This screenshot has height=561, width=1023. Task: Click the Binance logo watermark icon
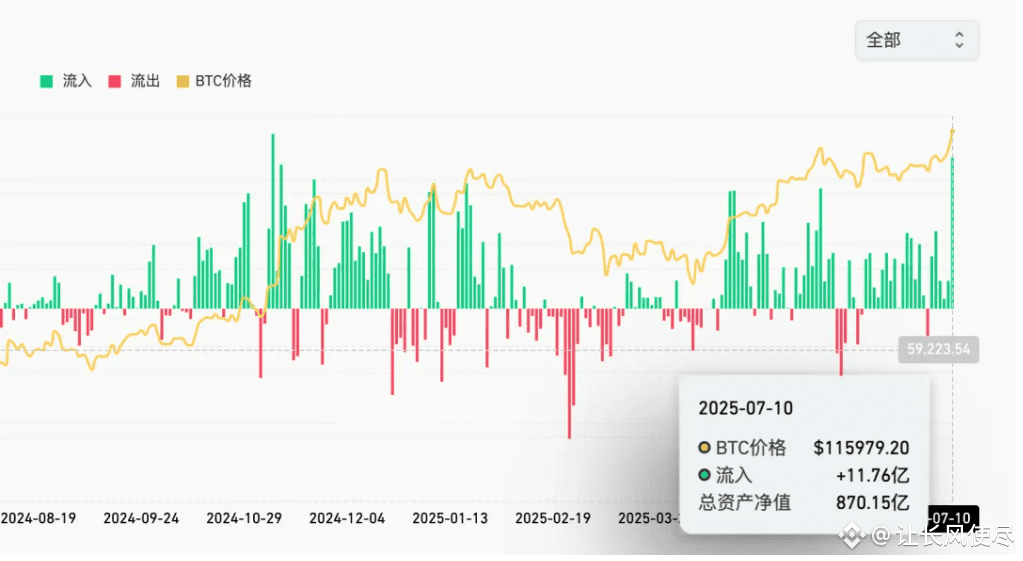tap(851, 536)
